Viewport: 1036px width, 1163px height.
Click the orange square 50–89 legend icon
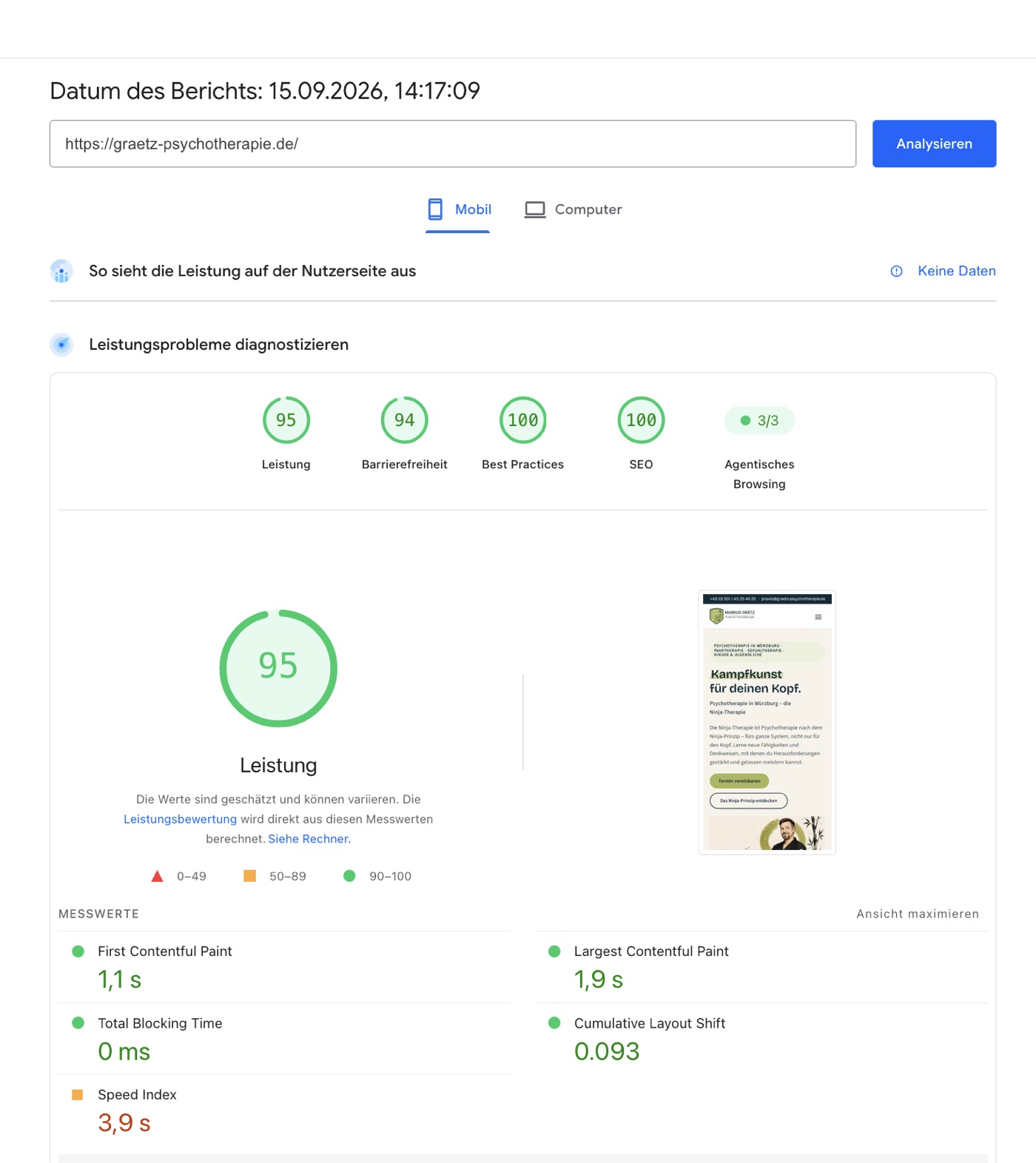click(250, 876)
